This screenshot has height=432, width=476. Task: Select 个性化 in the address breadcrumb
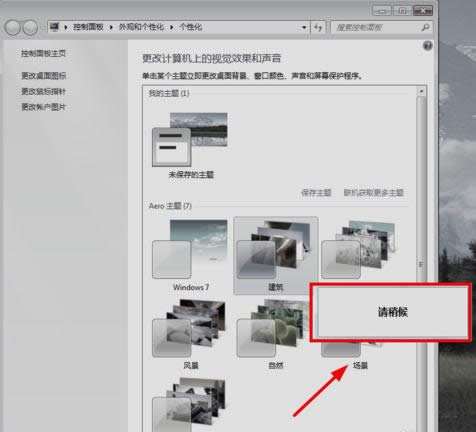(x=190, y=27)
